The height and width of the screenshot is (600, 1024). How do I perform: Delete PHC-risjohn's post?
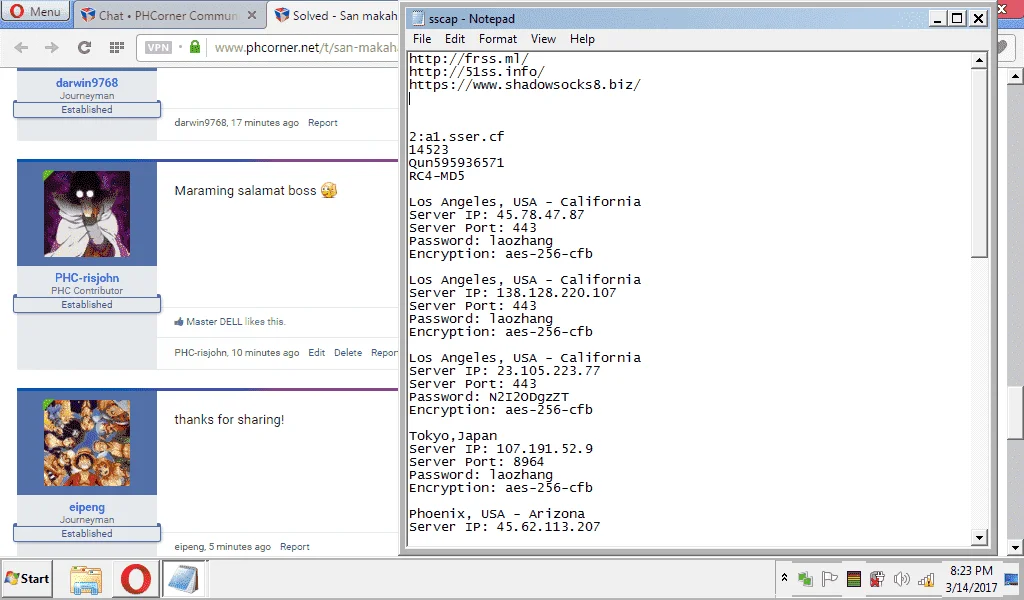(348, 353)
